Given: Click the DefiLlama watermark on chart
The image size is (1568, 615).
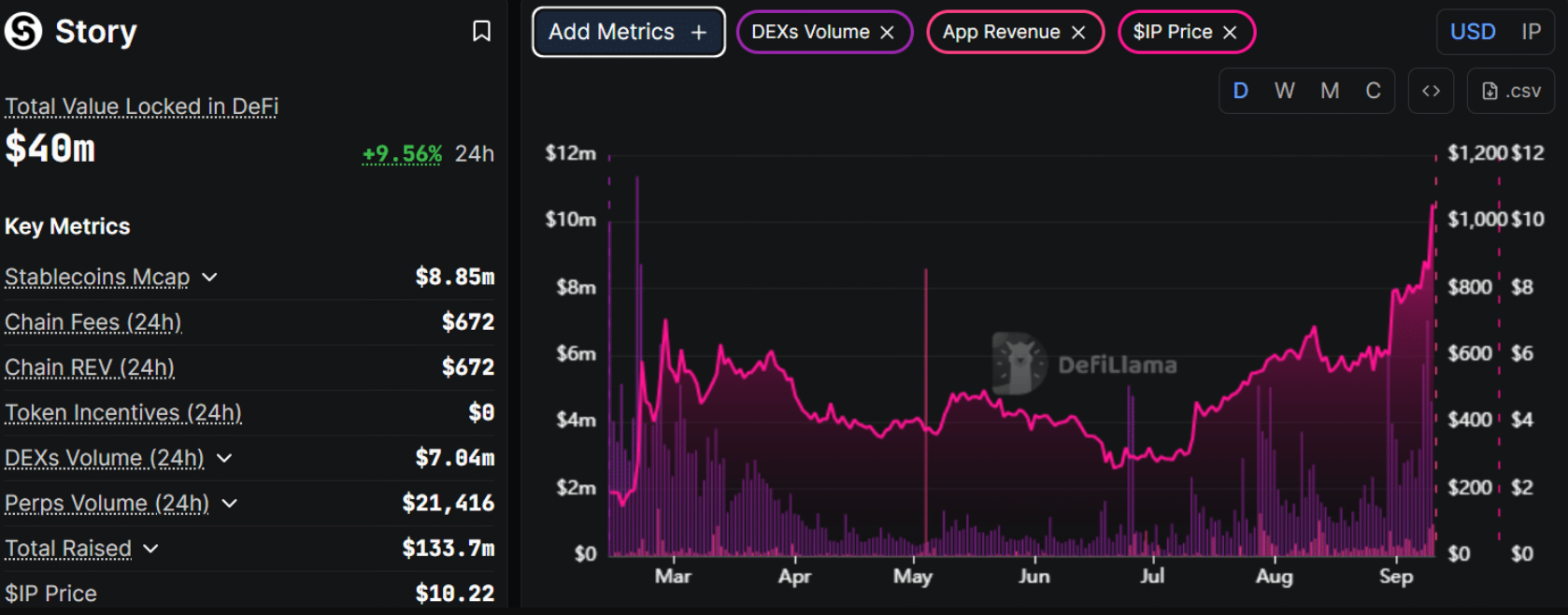Looking at the screenshot, I should coord(1086,364).
